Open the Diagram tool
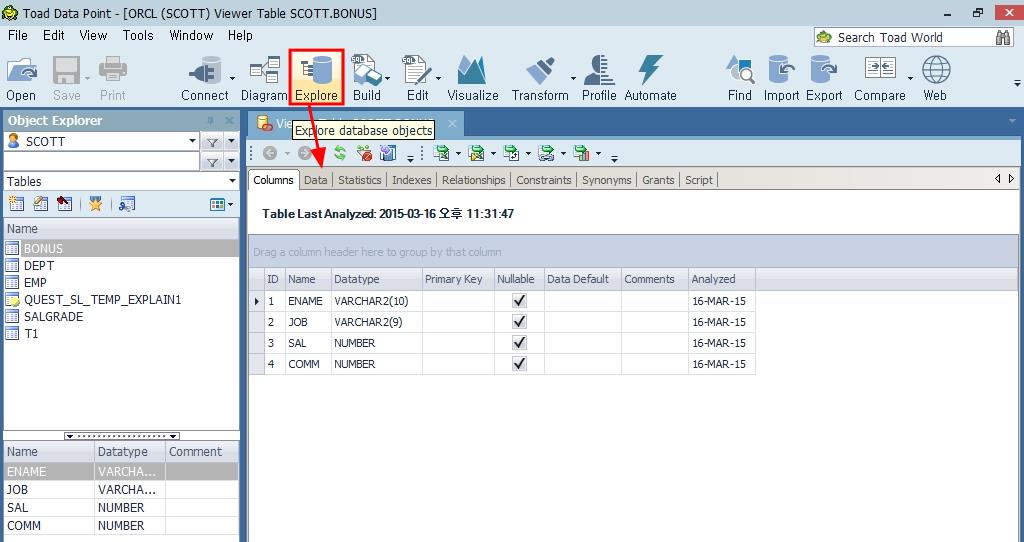Screen dimensions: 1024x542 click(x=264, y=78)
